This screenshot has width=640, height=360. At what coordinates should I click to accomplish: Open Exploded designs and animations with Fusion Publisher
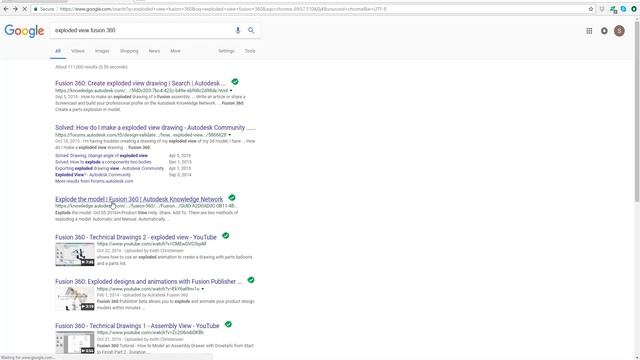pyautogui.click(x=149, y=282)
